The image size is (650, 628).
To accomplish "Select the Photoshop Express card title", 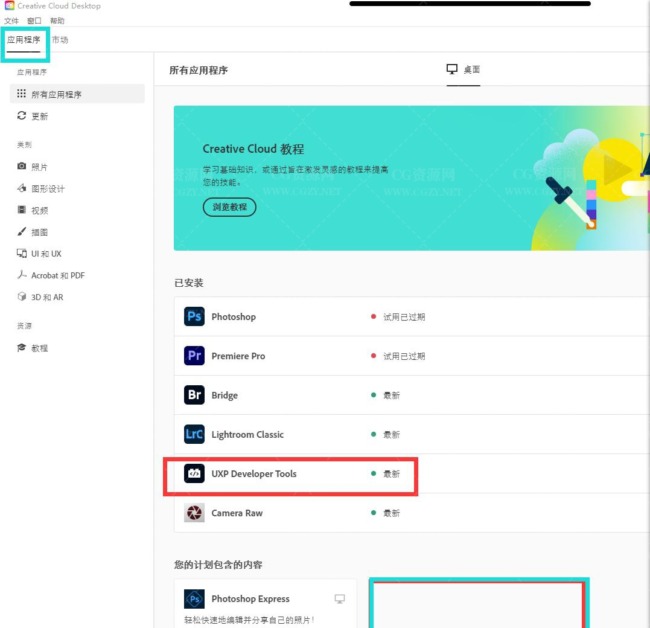I will coord(250,599).
